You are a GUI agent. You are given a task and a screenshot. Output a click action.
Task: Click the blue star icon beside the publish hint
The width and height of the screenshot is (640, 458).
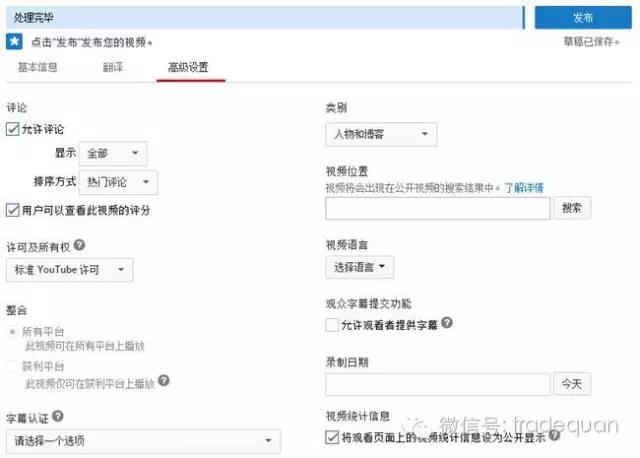[x=14, y=42]
